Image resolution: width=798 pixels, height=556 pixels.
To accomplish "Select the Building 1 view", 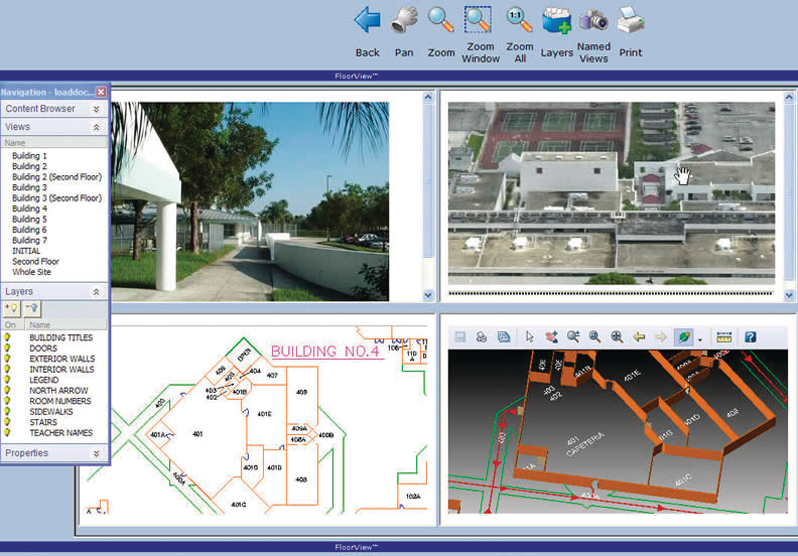I will click(30, 156).
